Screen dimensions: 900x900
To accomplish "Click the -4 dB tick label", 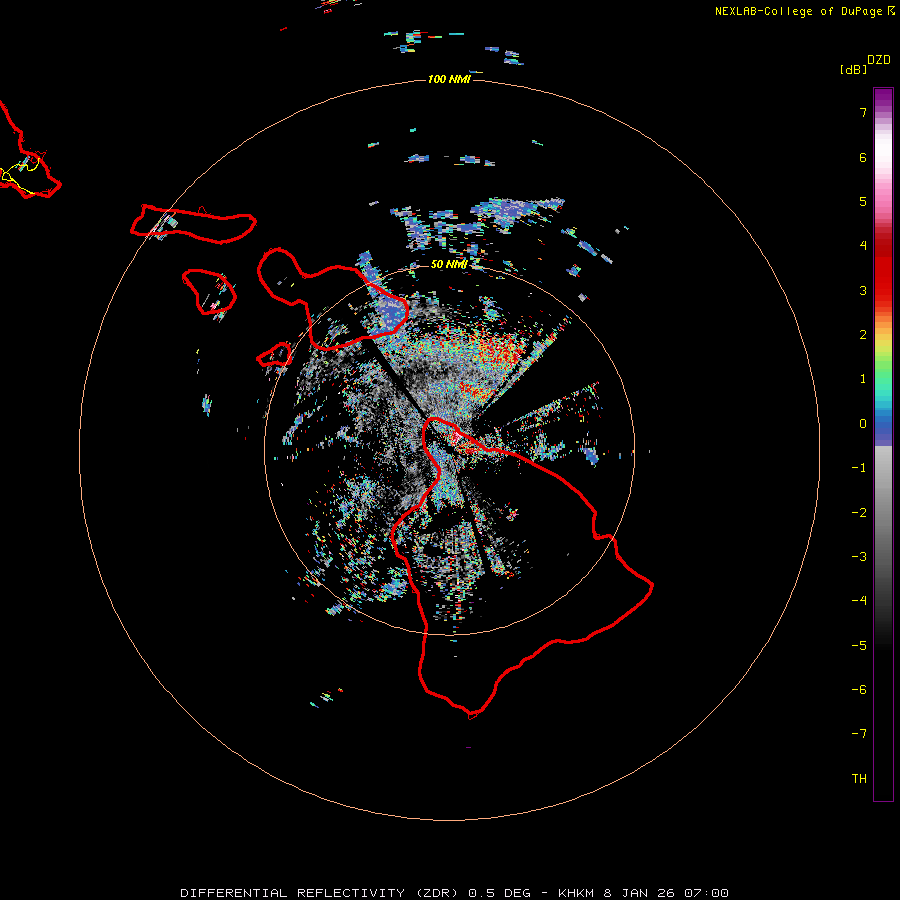I will tap(859, 601).
